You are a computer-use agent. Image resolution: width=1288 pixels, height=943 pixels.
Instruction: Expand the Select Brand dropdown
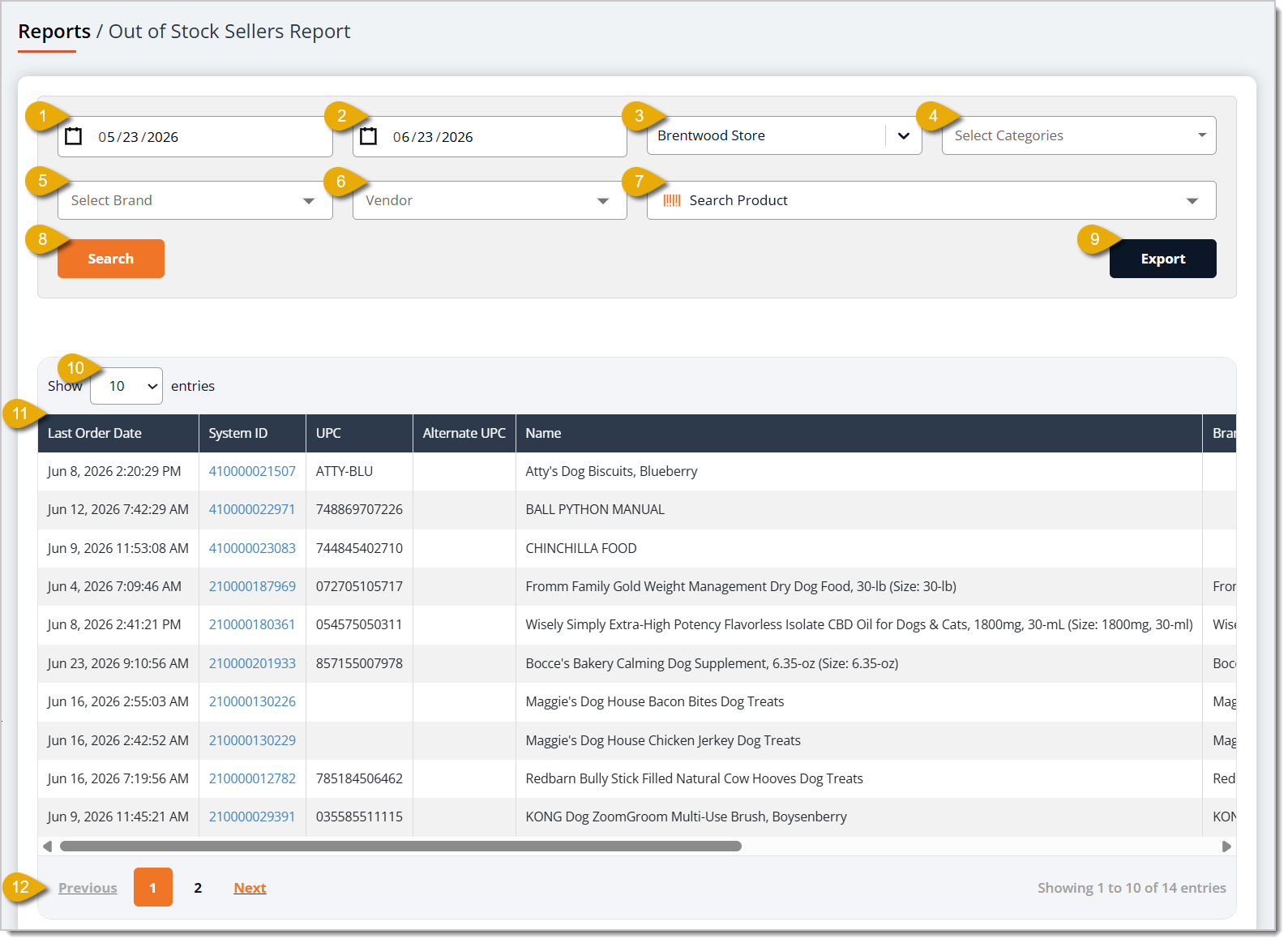click(195, 200)
